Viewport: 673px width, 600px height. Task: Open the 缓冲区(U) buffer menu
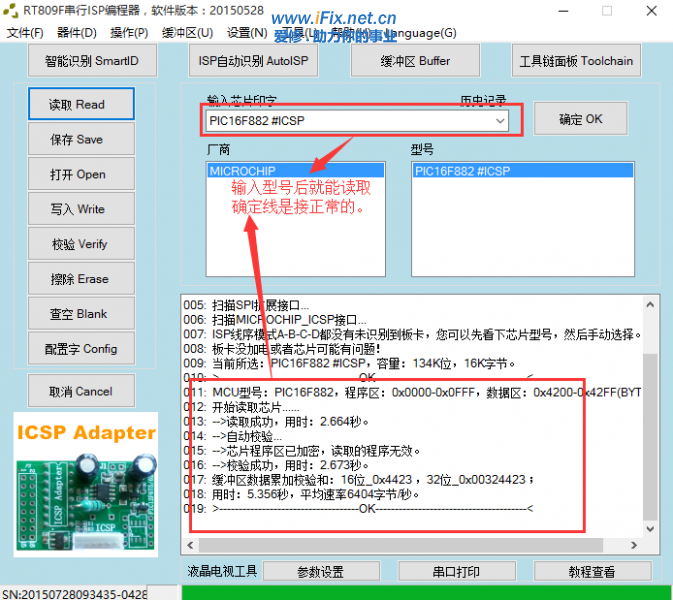click(x=187, y=33)
